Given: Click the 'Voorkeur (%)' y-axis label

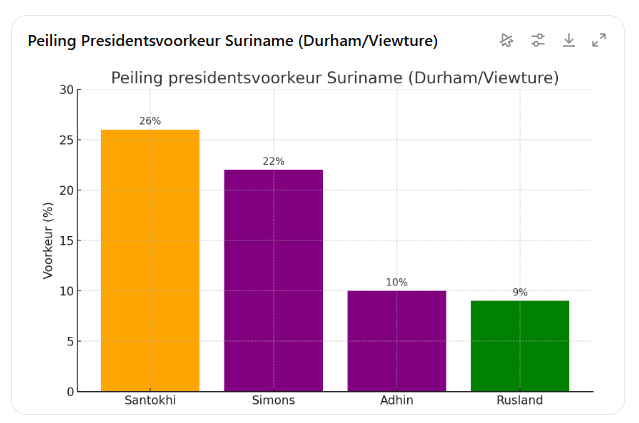Looking at the screenshot, I should pyautogui.click(x=48, y=240).
